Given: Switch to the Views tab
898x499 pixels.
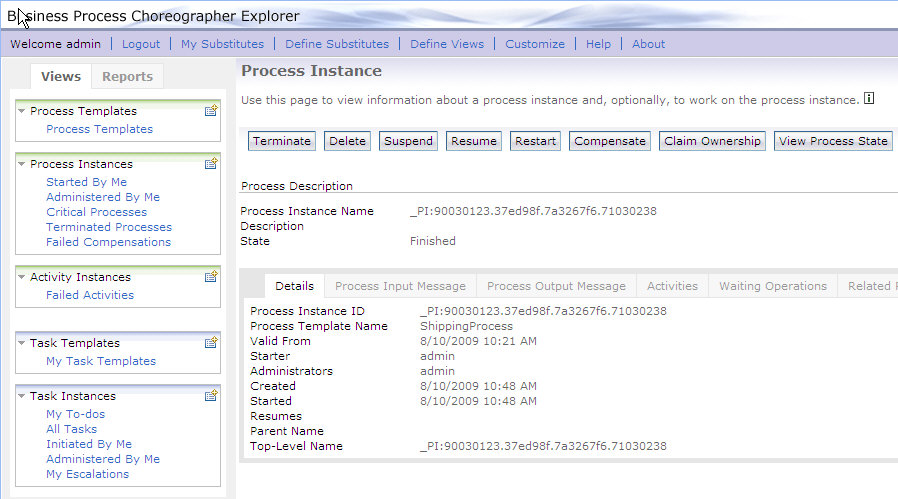Looking at the screenshot, I should point(61,76).
